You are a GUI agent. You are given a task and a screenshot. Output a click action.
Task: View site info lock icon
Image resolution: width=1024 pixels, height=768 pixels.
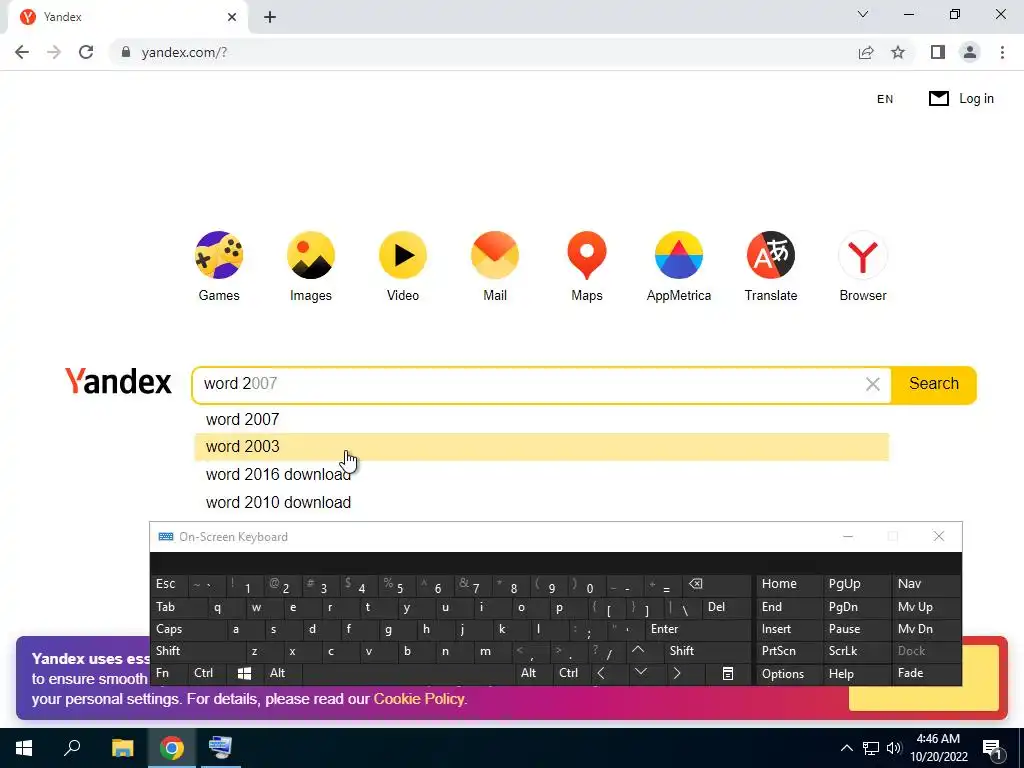126,52
